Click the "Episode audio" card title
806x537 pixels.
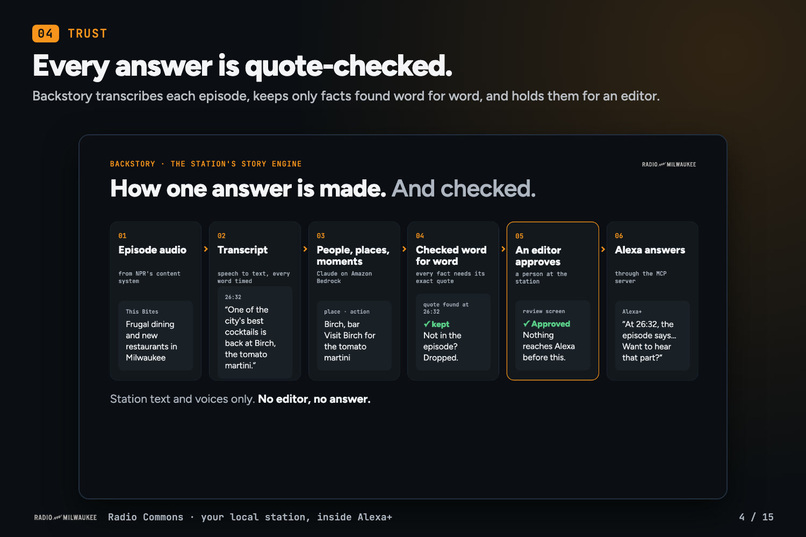point(152,250)
